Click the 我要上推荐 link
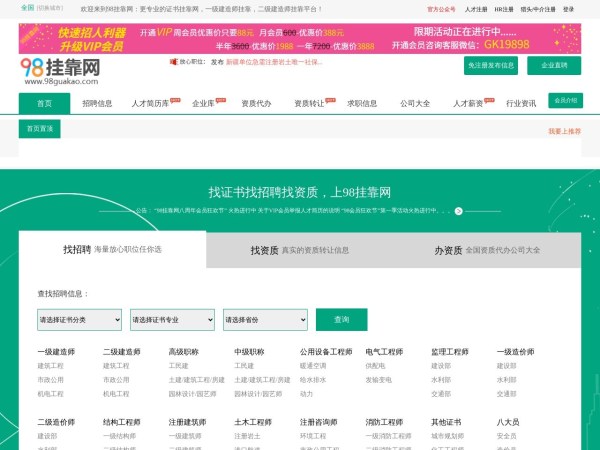Screen dimensions: 600x450 click(x=564, y=131)
